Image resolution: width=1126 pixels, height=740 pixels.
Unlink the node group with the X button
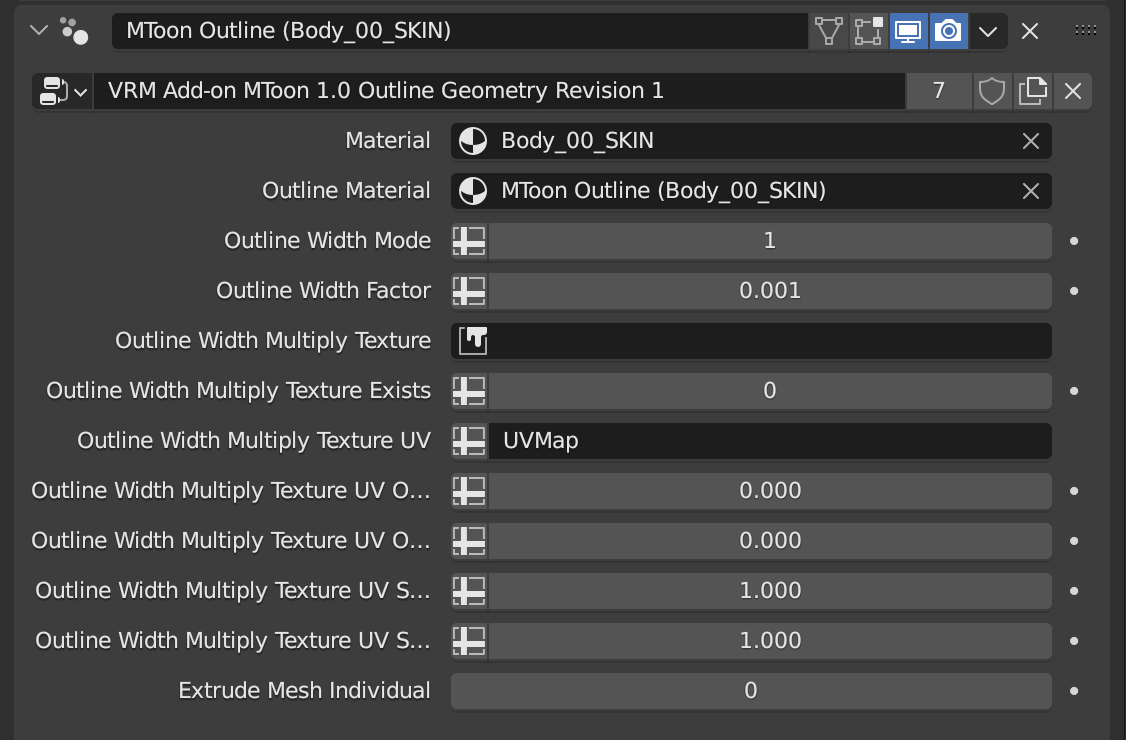(x=1072, y=90)
